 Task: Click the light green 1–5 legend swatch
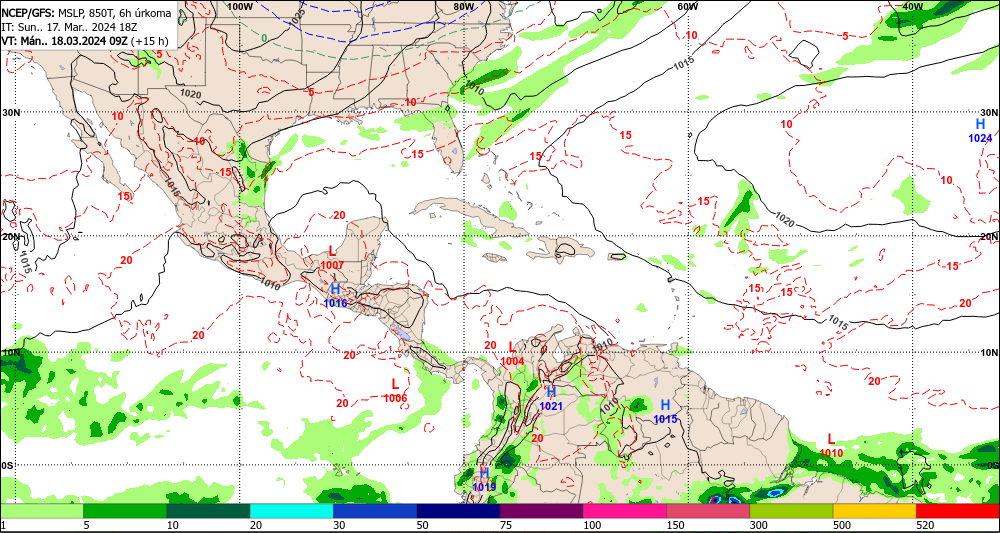pos(41,511)
